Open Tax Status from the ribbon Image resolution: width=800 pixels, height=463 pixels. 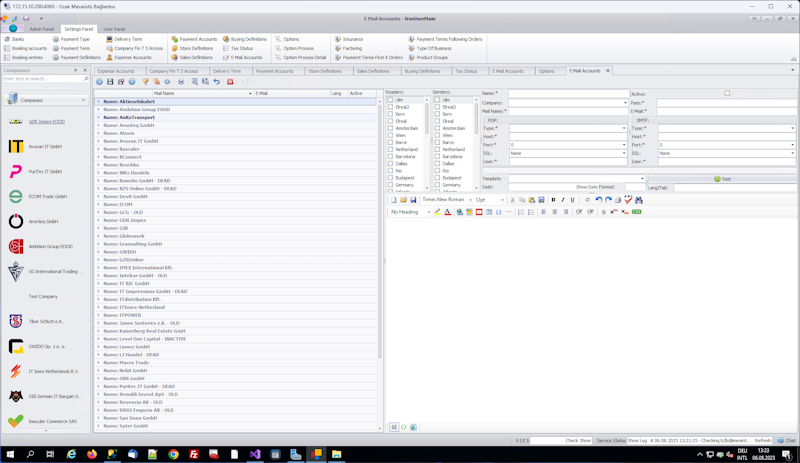[238, 48]
